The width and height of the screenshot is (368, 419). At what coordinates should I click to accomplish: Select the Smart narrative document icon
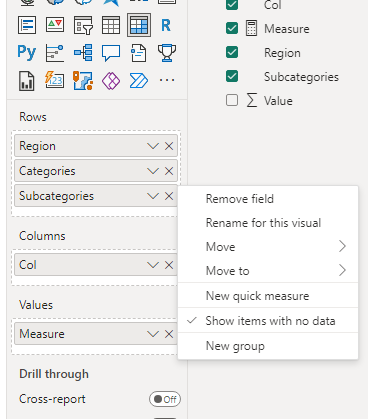(139, 53)
